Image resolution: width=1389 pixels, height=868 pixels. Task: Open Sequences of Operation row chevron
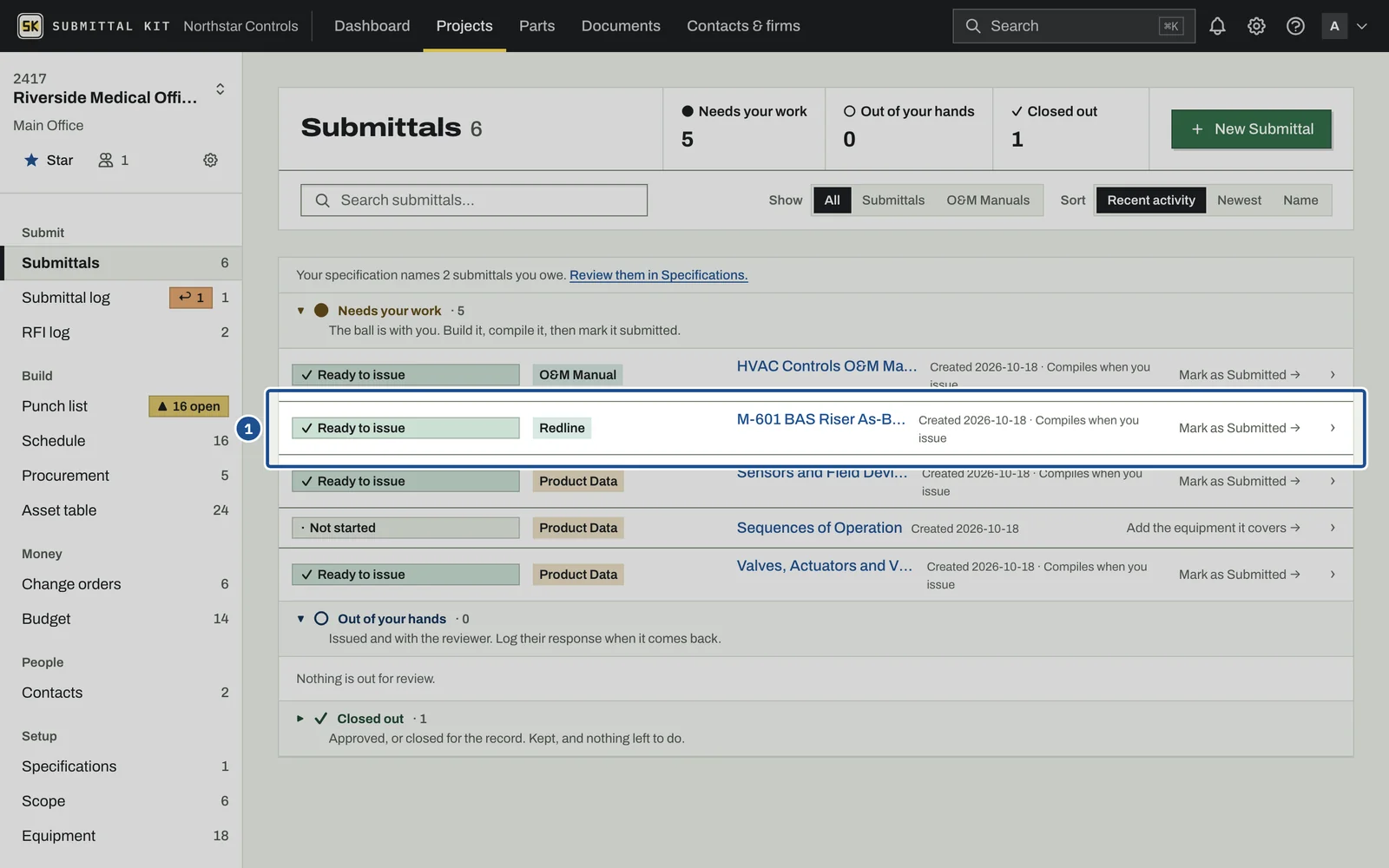coord(1333,528)
